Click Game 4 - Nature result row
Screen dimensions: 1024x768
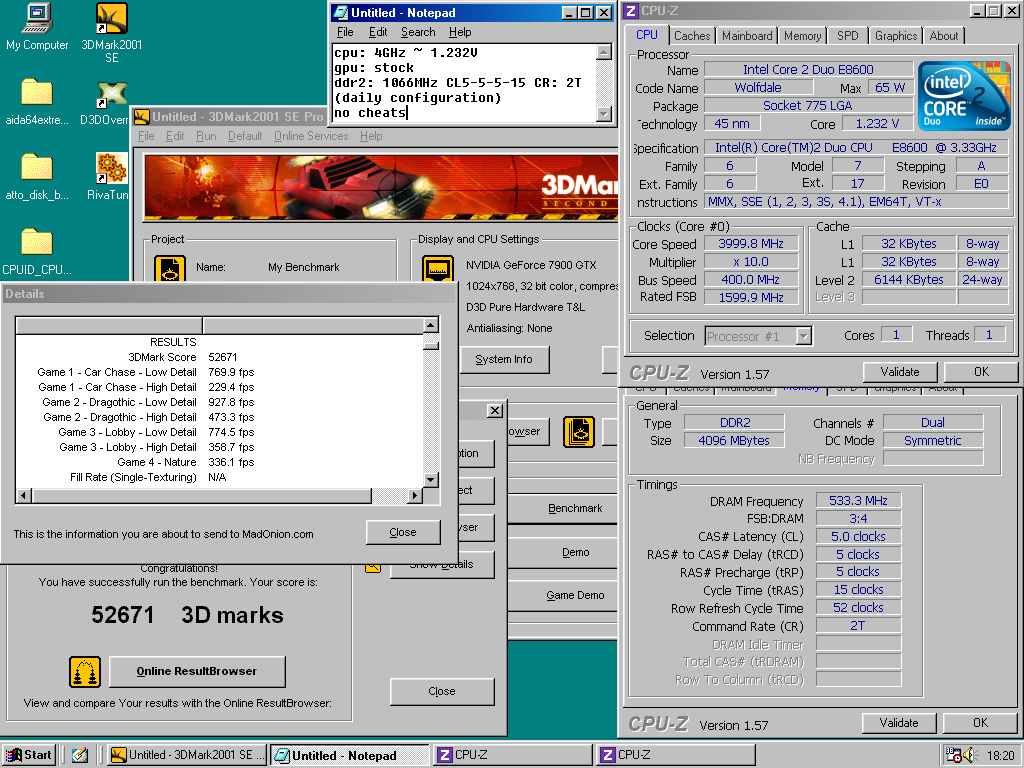click(219, 462)
